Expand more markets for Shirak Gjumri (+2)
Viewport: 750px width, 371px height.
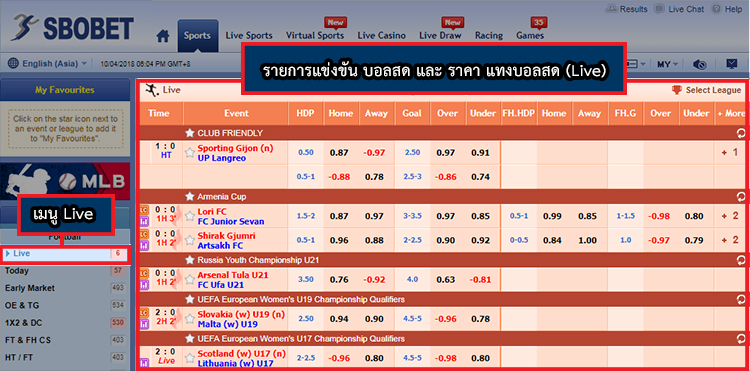[730, 240]
